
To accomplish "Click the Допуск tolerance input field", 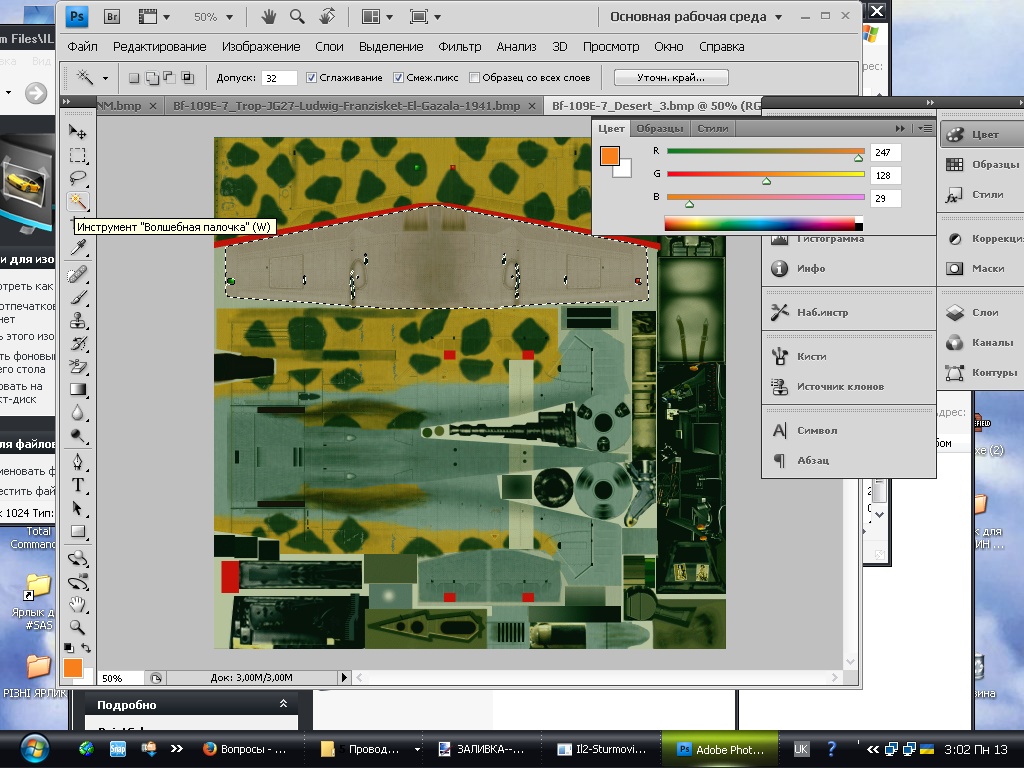I will coord(279,78).
